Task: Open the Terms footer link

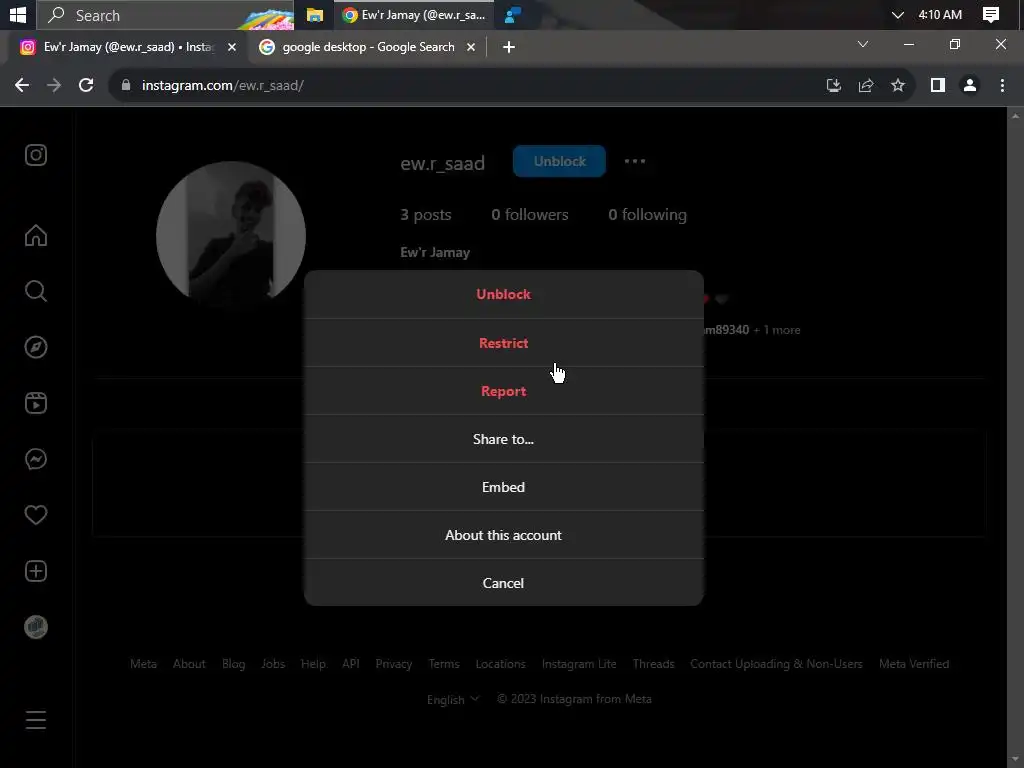Action: (444, 664)
